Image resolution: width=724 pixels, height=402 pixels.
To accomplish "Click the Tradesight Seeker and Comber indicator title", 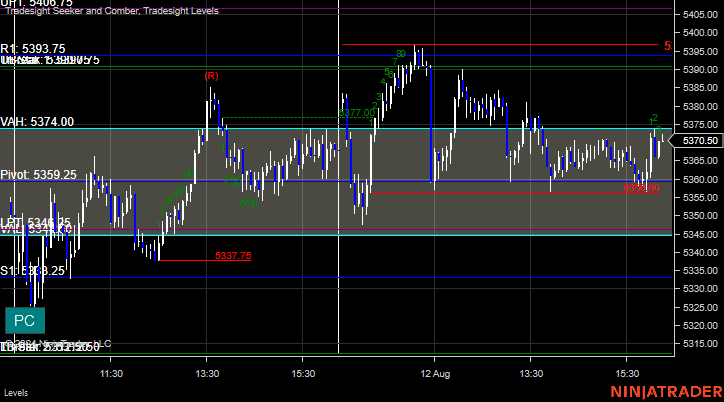I will [x=112, y=11].
